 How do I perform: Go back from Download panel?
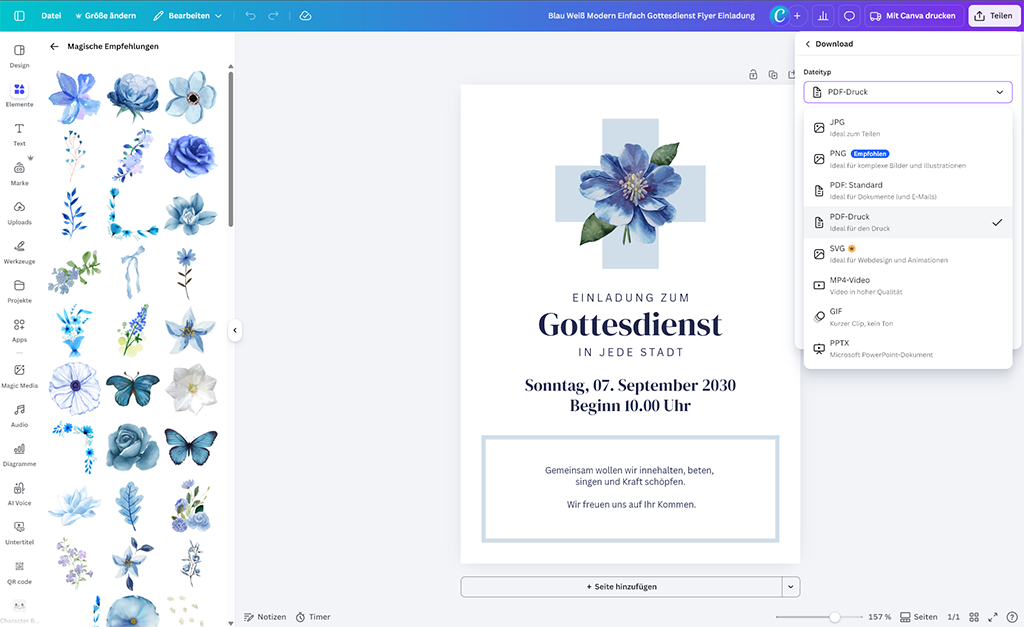[808, 44]
